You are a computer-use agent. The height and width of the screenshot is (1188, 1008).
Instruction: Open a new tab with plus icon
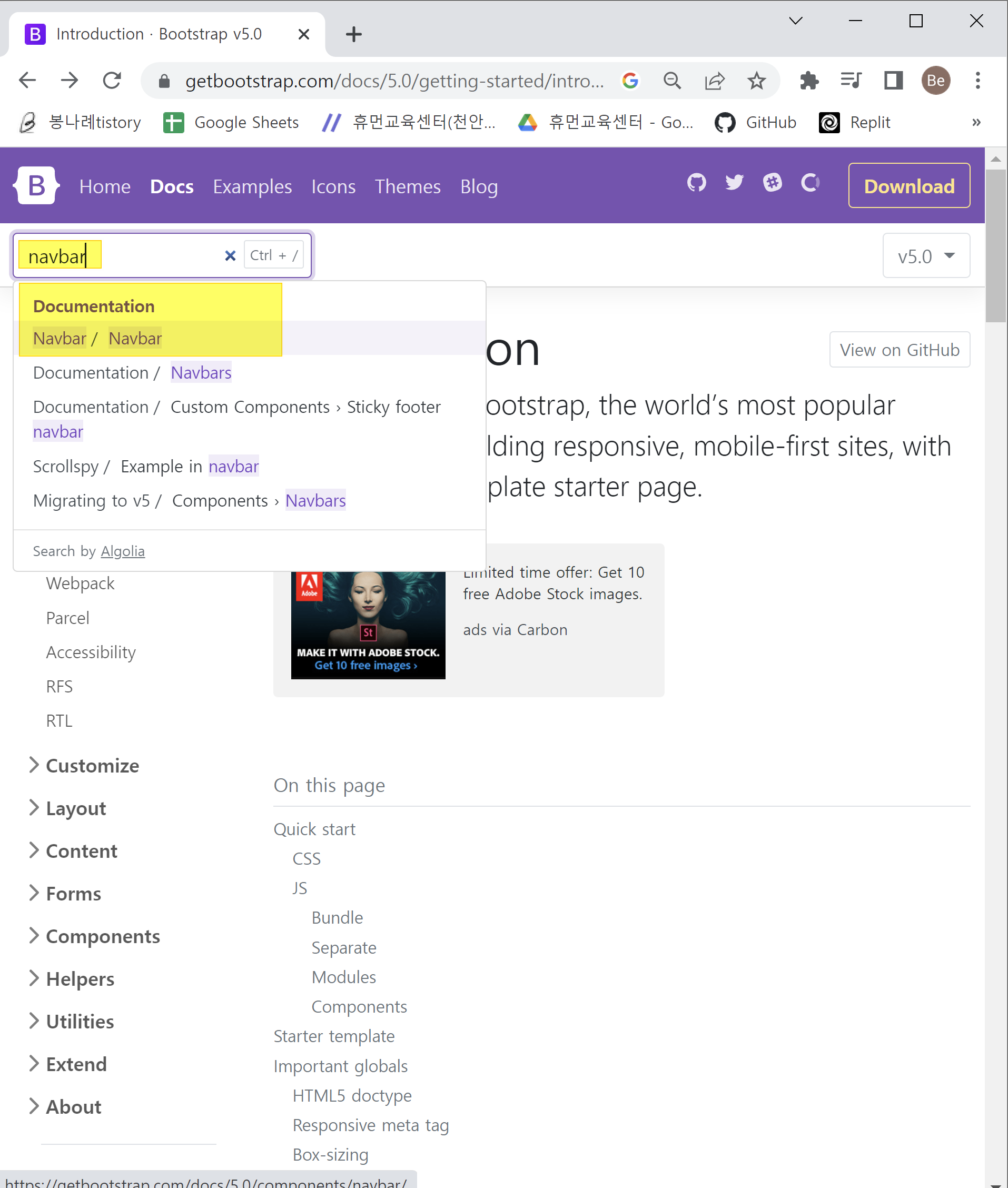354,34
